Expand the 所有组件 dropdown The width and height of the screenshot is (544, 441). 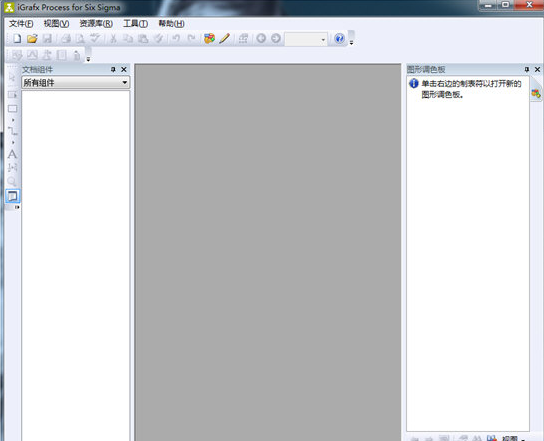tap(125, 83)
